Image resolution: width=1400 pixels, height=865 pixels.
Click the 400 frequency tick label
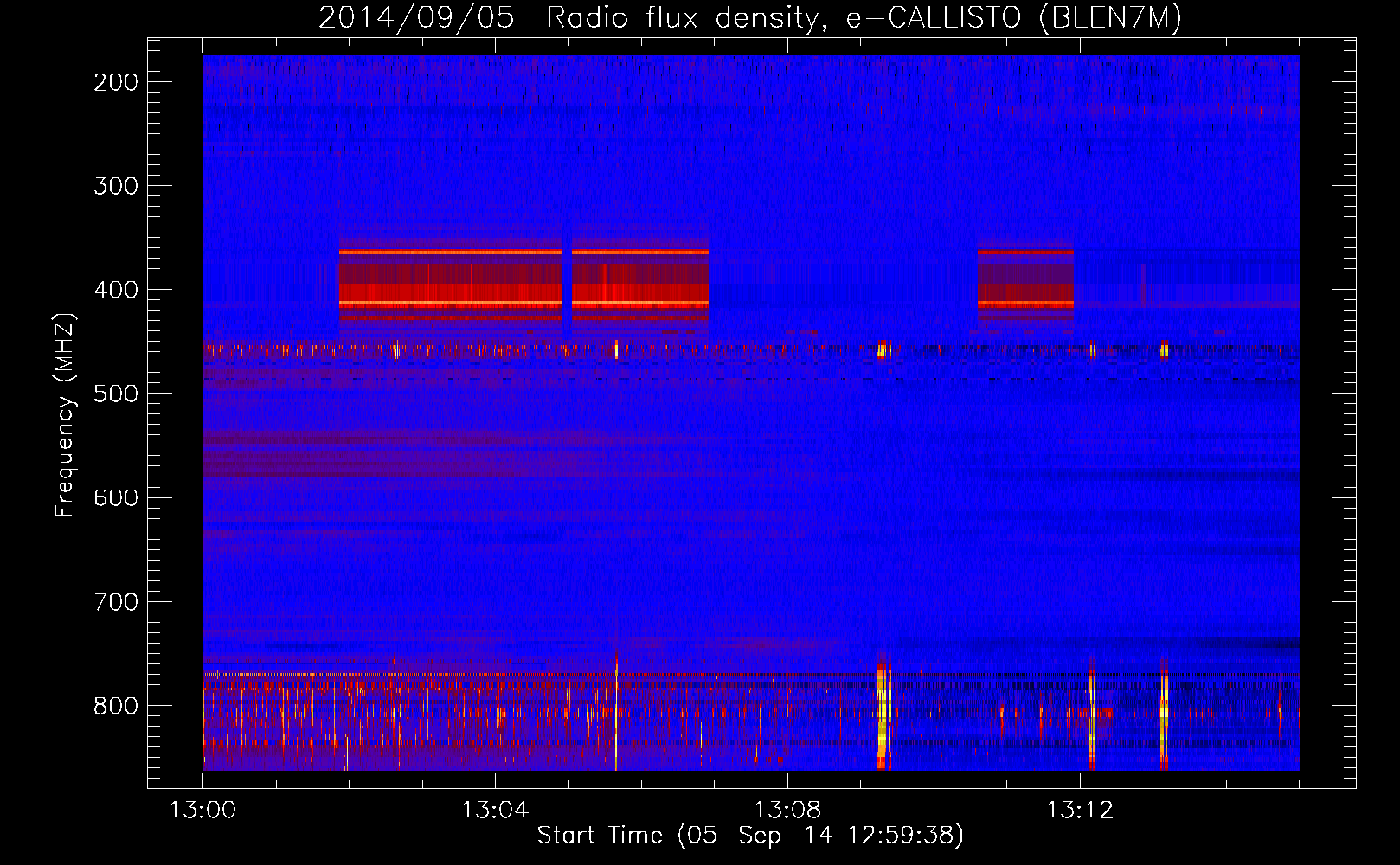pos(116,290)
